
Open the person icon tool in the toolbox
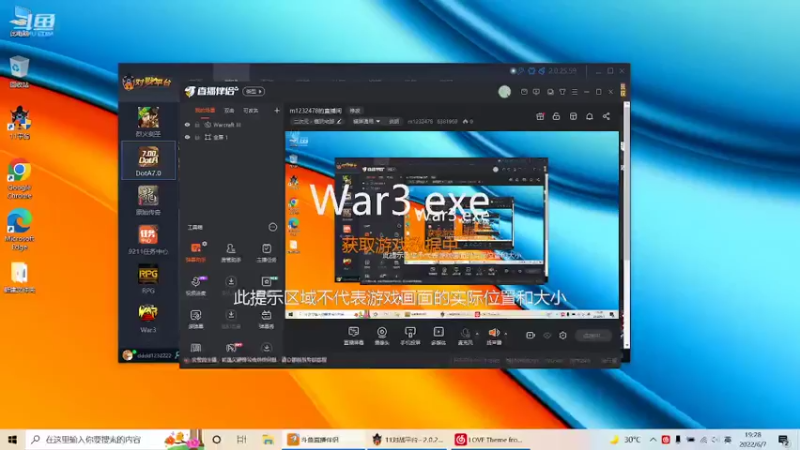coord(231,252)
